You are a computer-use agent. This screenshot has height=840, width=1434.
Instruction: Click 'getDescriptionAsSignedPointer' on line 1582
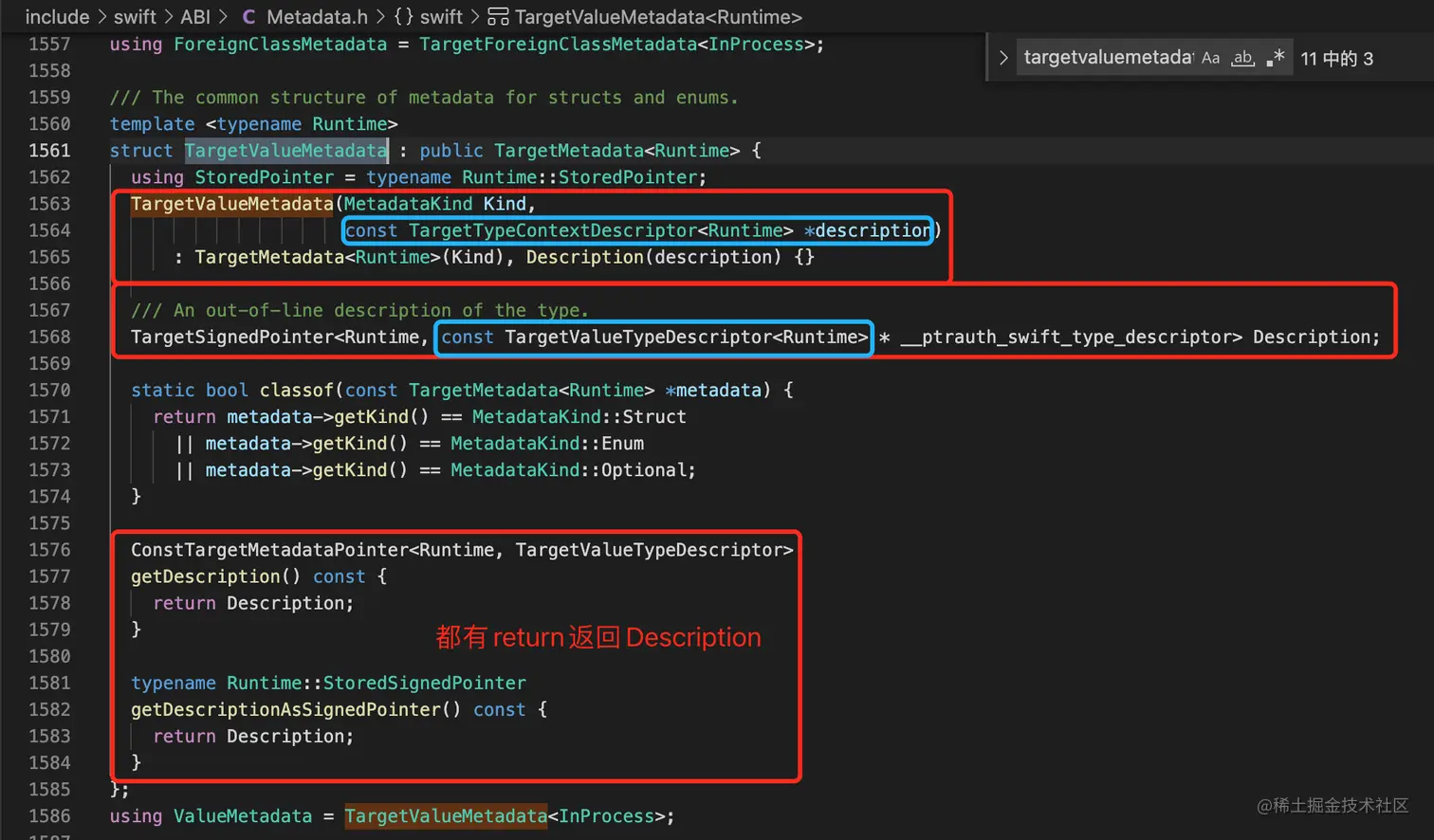[285, 709]
